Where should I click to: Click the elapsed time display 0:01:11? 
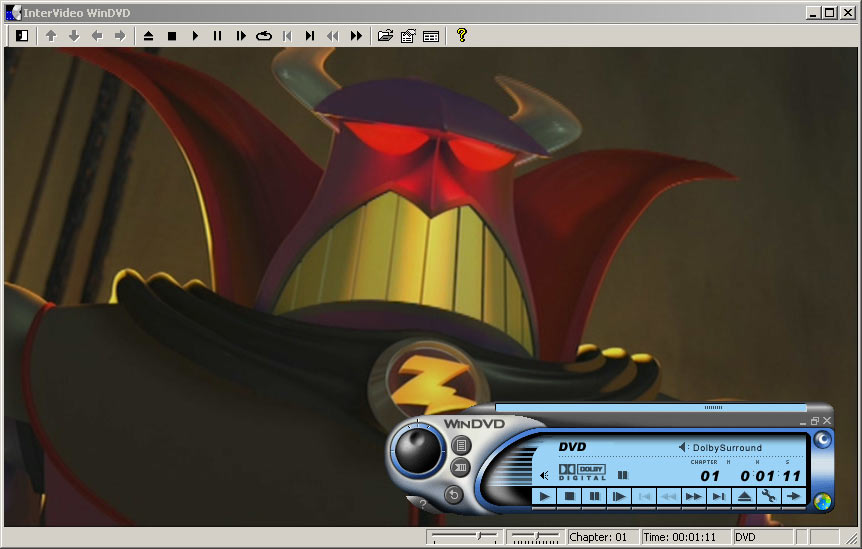point(770,476)
